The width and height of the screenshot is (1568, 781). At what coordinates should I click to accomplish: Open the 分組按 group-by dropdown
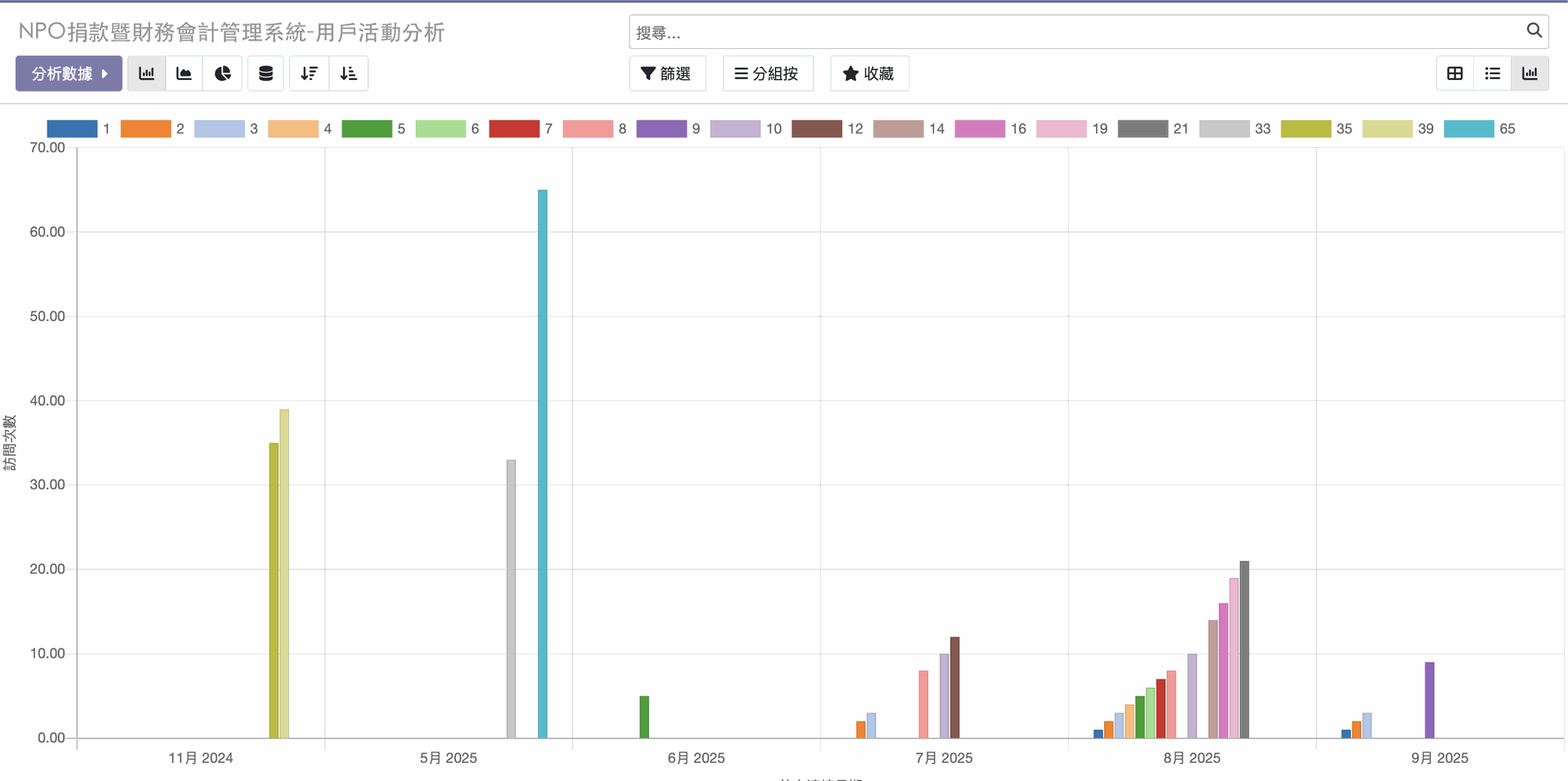[x=767, y=74]
